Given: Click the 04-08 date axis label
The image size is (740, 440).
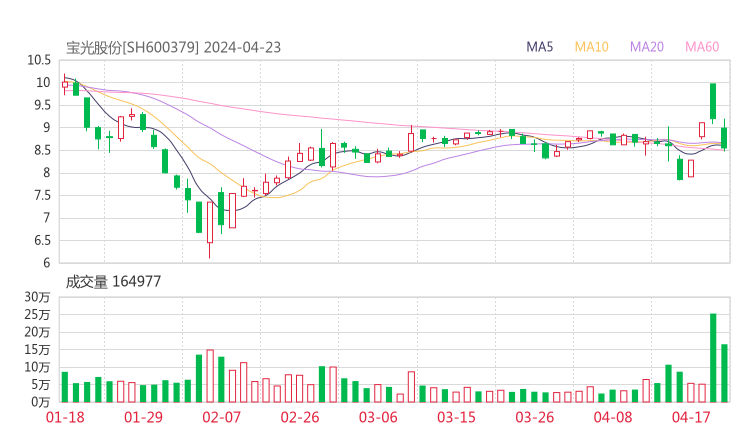Looking at the screenshot, I should [613, 417].
